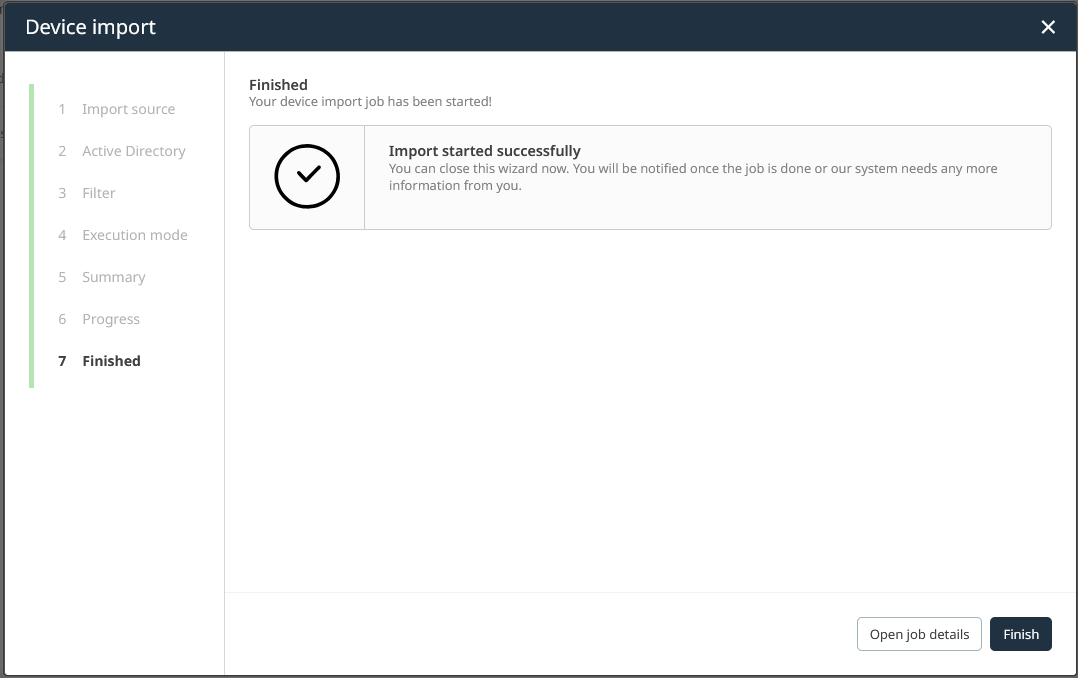
Task: View step 6 Progress
Action: 111,319
